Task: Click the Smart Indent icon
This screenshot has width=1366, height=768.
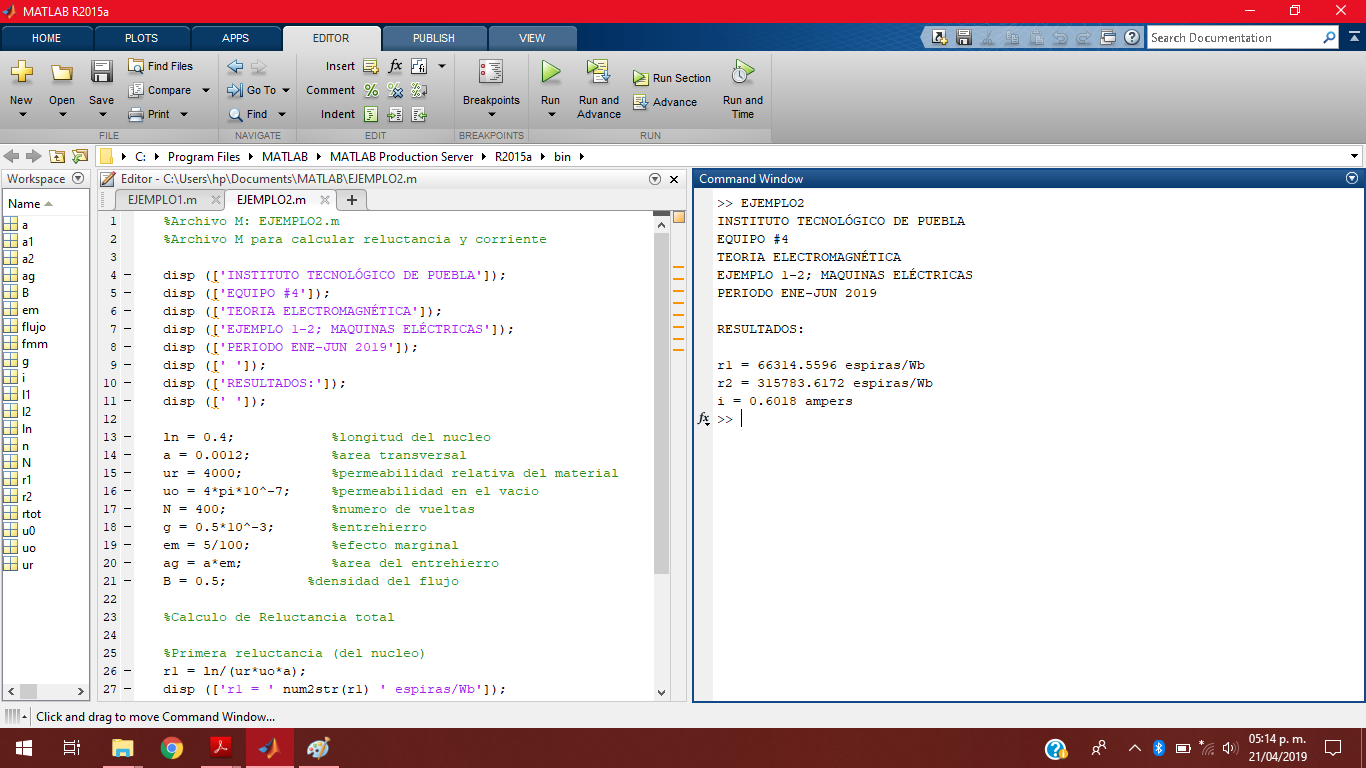Action: [x=370, y=113]
